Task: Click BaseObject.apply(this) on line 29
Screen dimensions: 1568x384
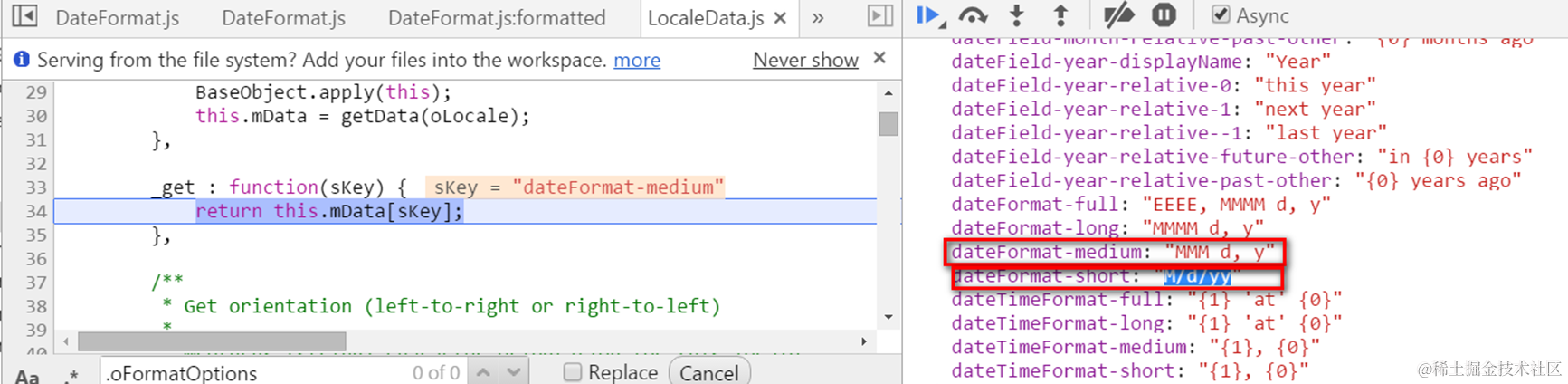Action: 322,92
